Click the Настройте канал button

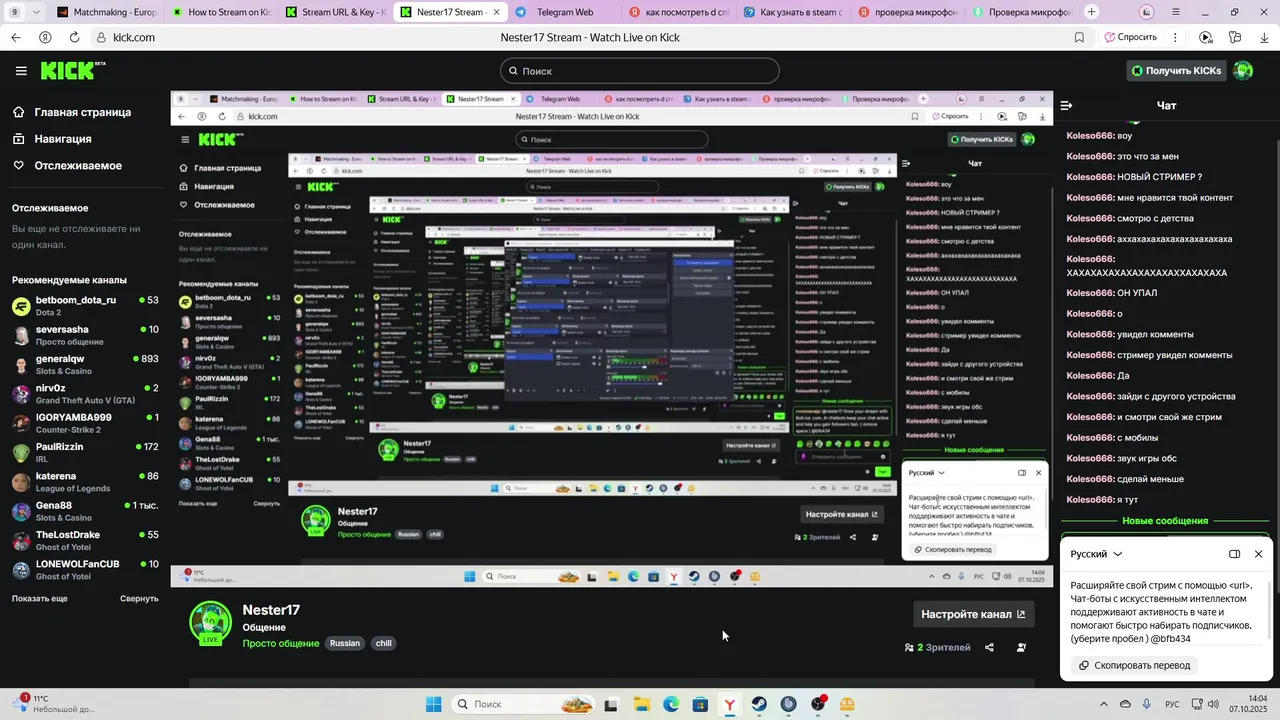click(973, 614)
